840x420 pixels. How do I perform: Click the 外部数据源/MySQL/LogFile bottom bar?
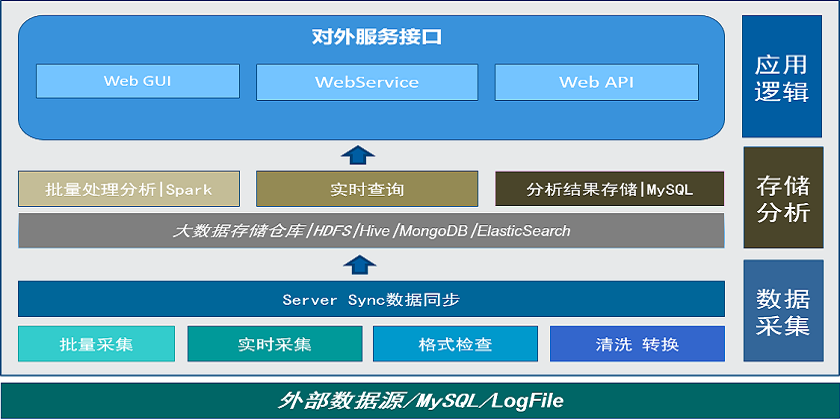(420, 401)
